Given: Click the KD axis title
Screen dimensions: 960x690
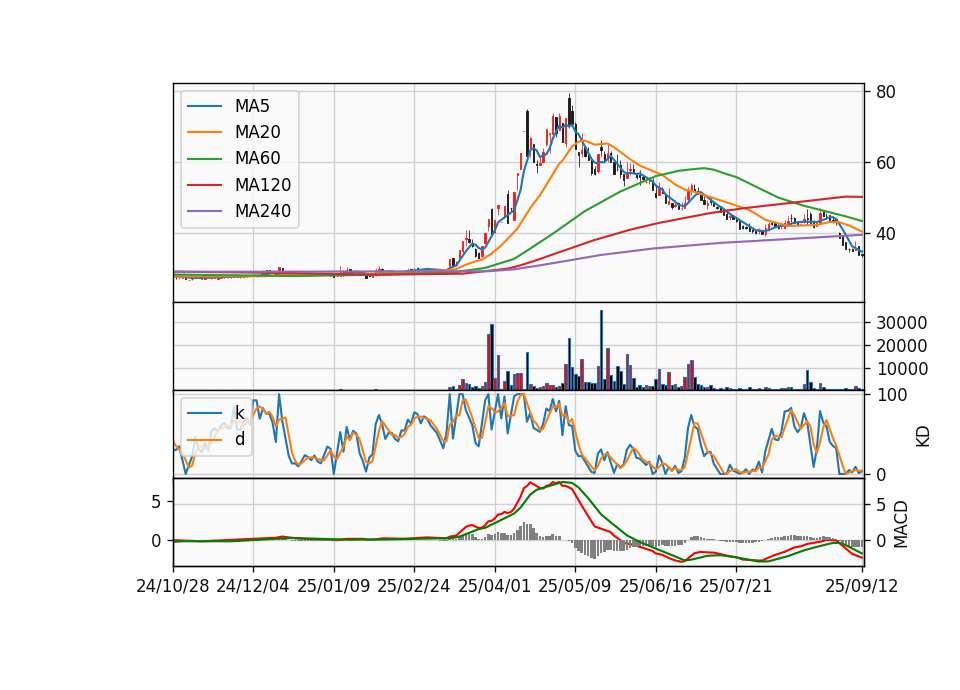Looking at the screenshot, I should pos(923,437).
